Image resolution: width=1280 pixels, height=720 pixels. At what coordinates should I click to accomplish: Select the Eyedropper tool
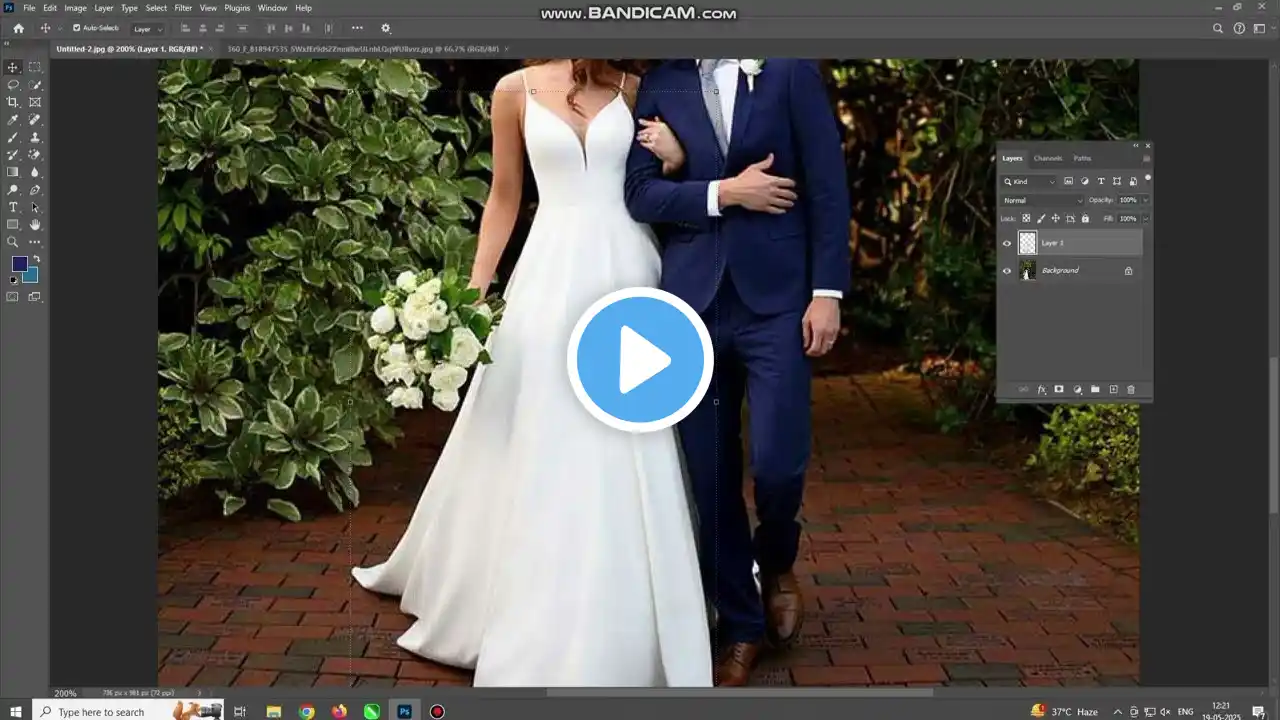point(13,120)
